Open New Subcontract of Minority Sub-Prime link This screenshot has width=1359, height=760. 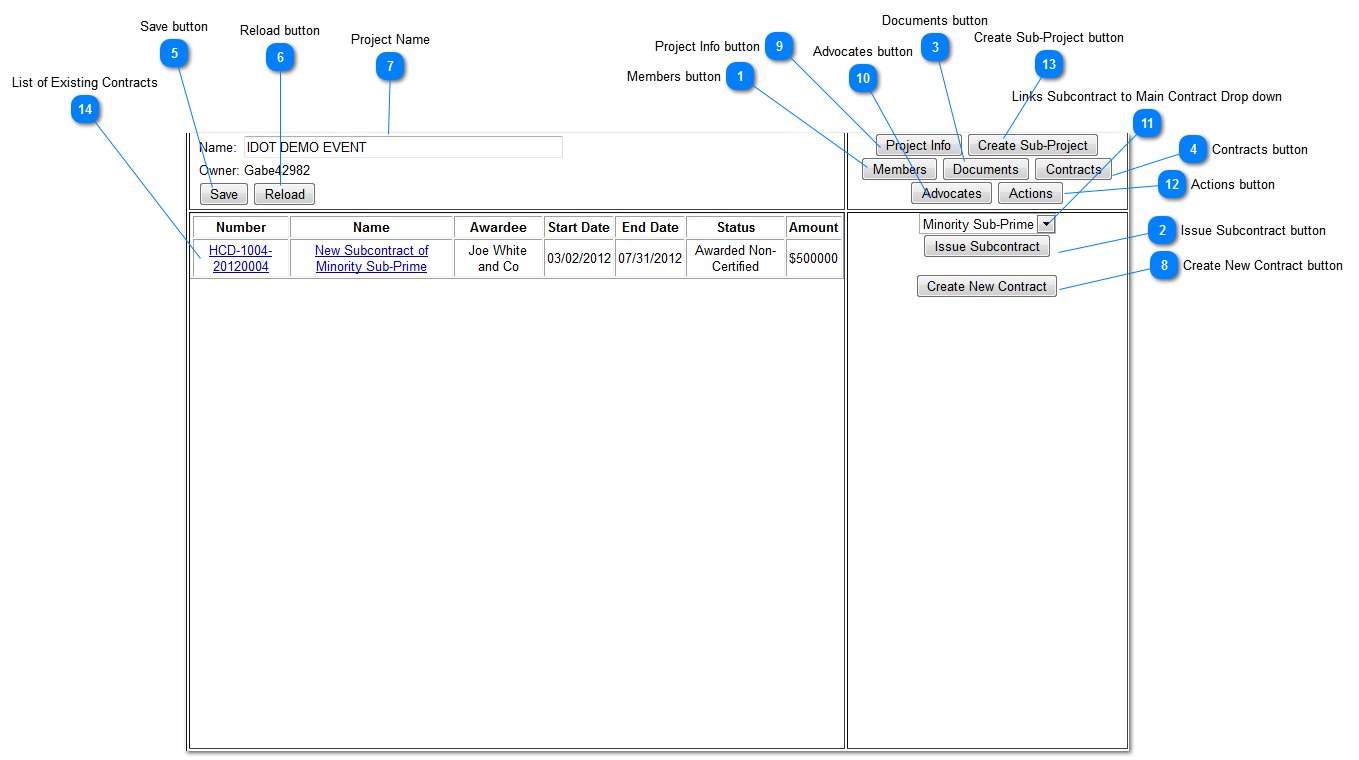pos(371,258)
